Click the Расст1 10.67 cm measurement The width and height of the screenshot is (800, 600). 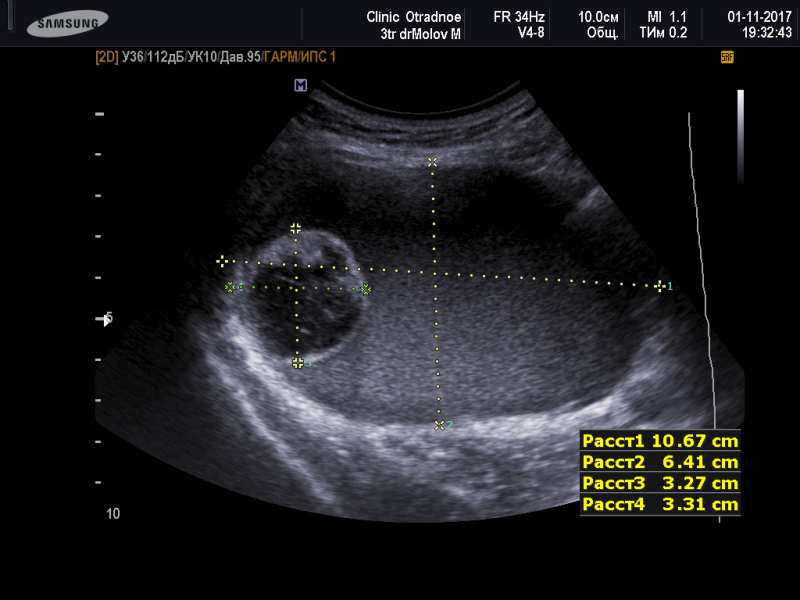(660, 441)
